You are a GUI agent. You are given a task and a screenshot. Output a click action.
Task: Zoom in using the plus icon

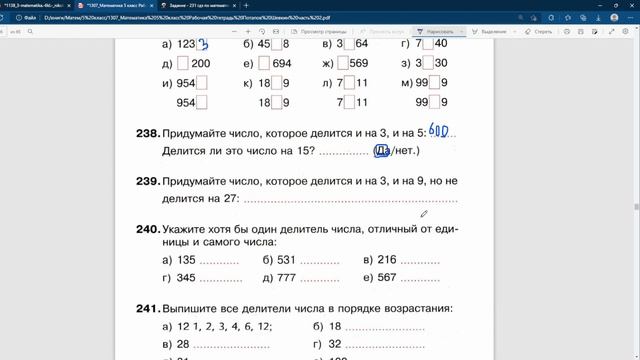point(248,31)
